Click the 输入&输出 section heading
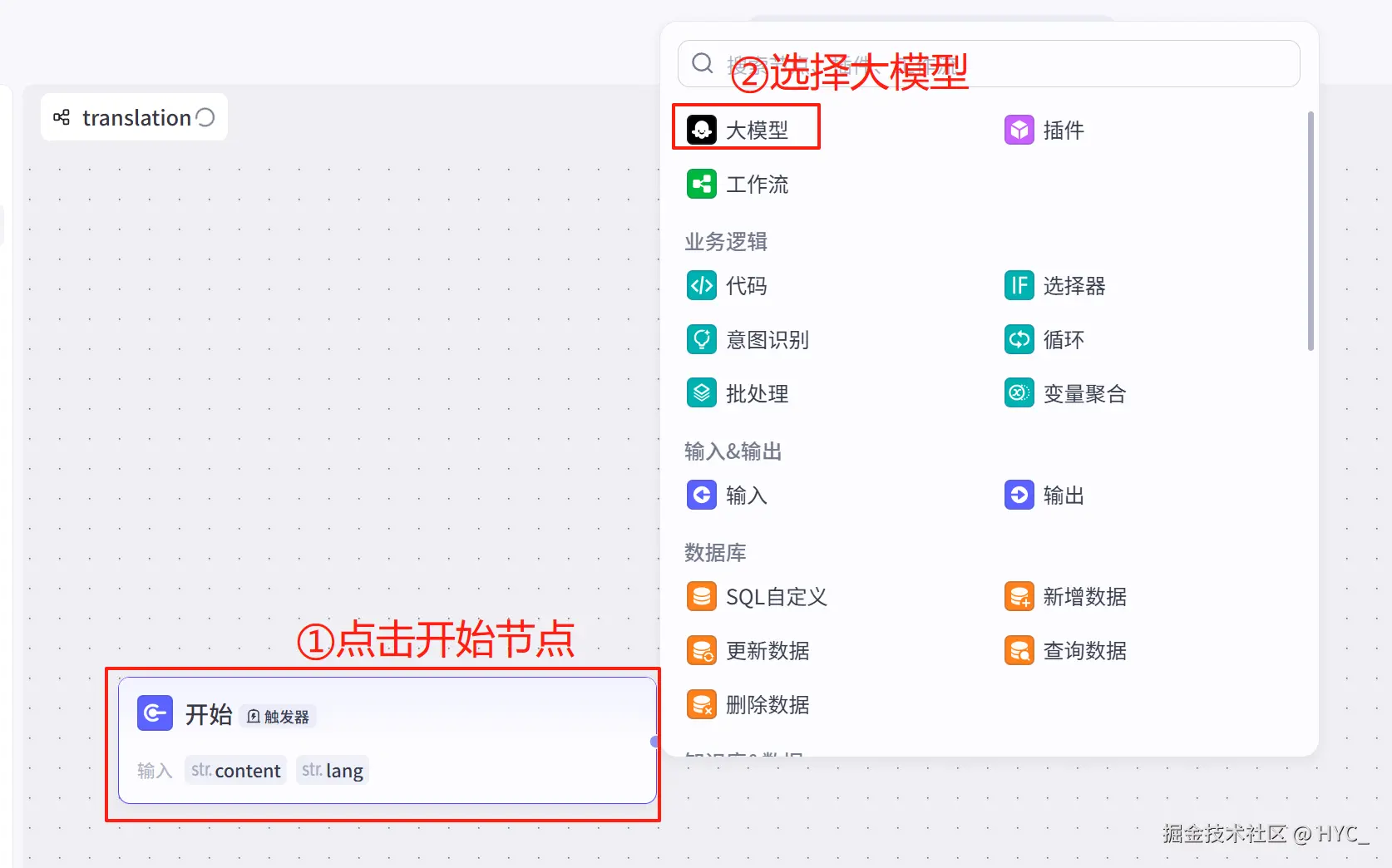This screenshot has height=868, width=1392. tap(733, 451)
